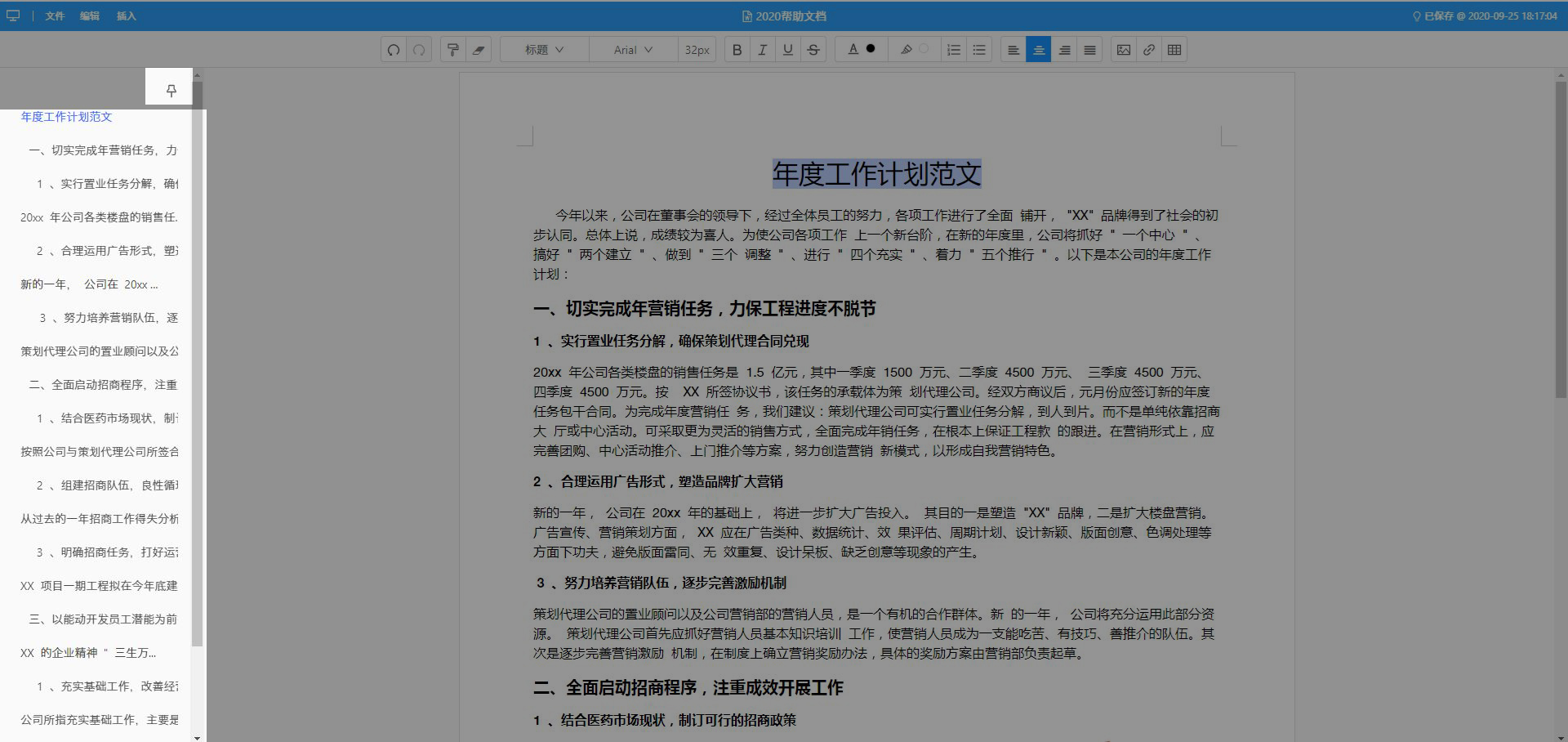The height and width of the screenshot is (742, 1568).
Task: Select outline item 策划代理公司的置业顾问以及公
Action: pyautogui.click(x=100, y=351)
